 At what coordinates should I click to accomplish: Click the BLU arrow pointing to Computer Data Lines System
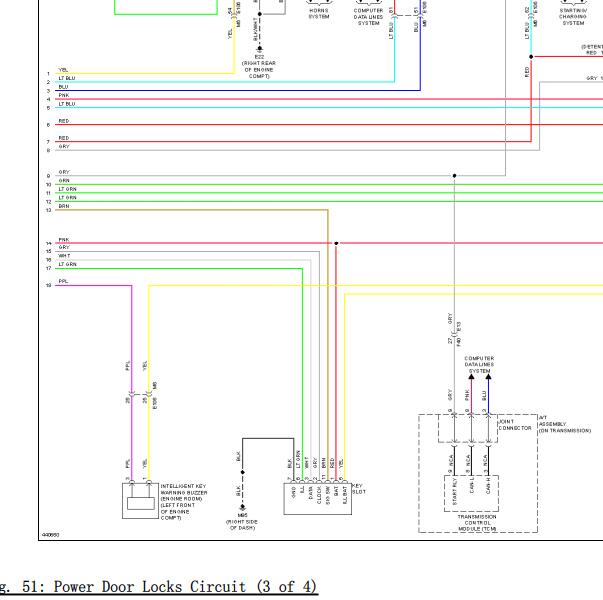tap(488, 377)
